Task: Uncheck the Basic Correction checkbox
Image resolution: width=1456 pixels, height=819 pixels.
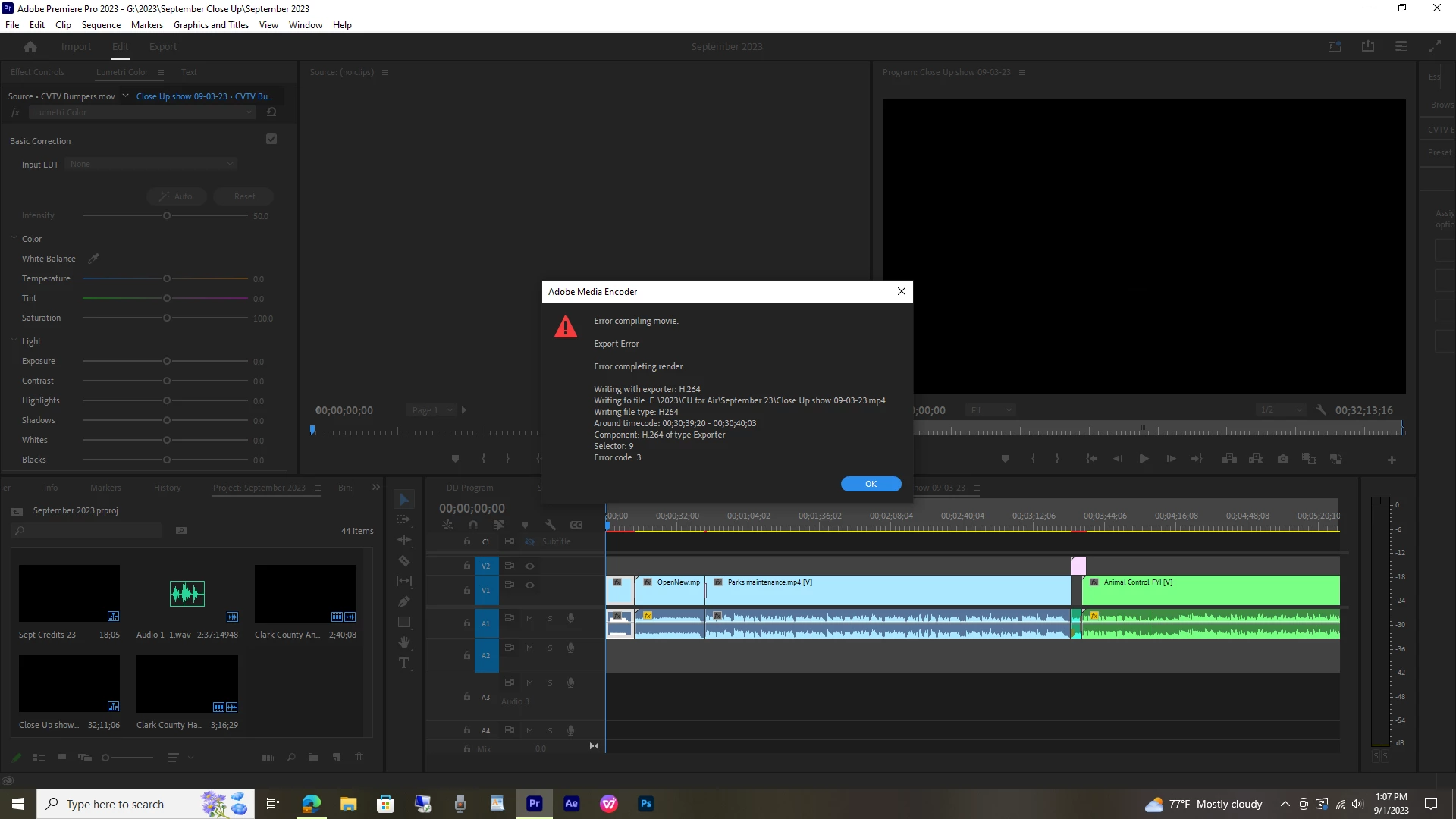Action: [271, 139]
